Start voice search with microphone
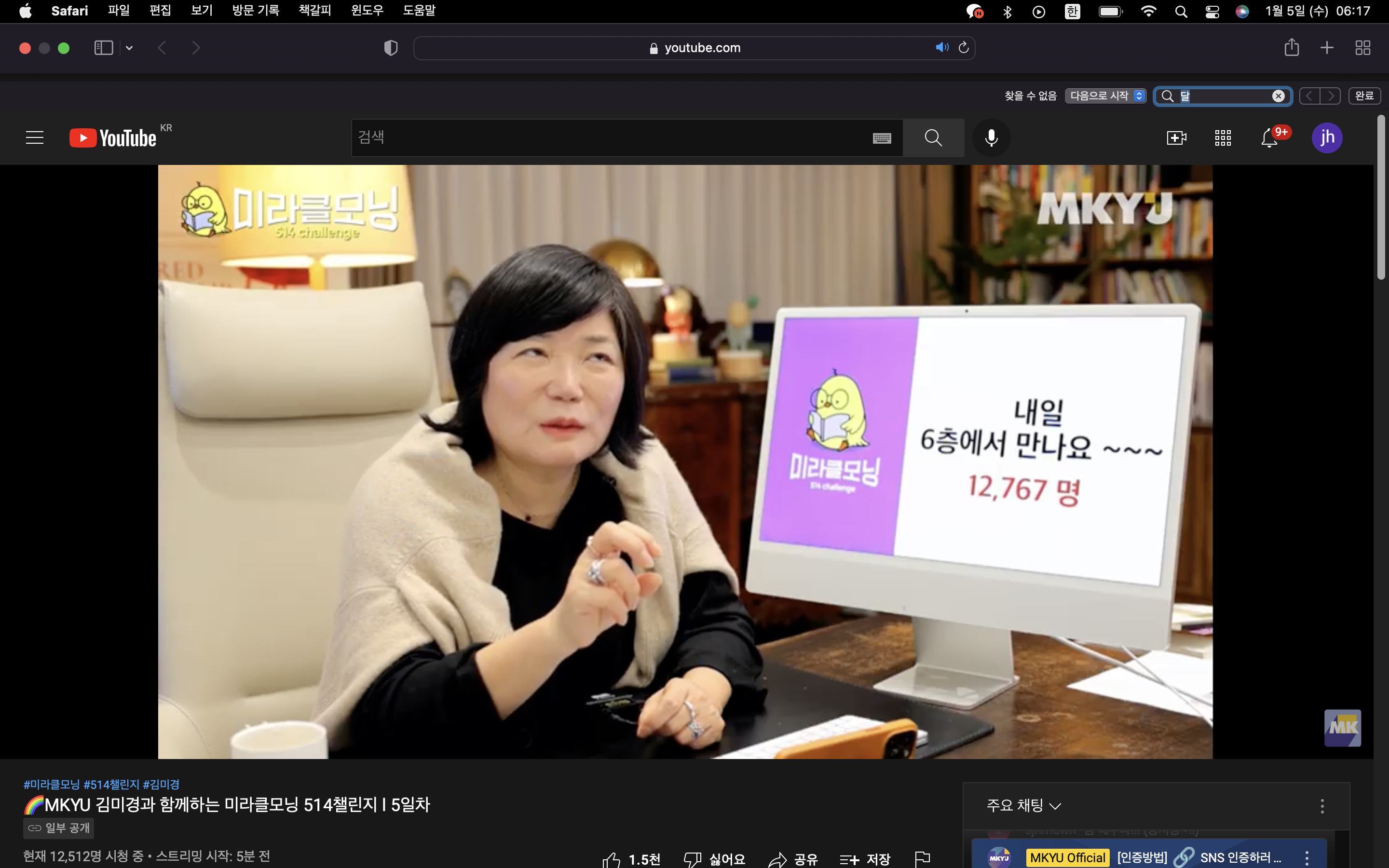 click(991, 138)
